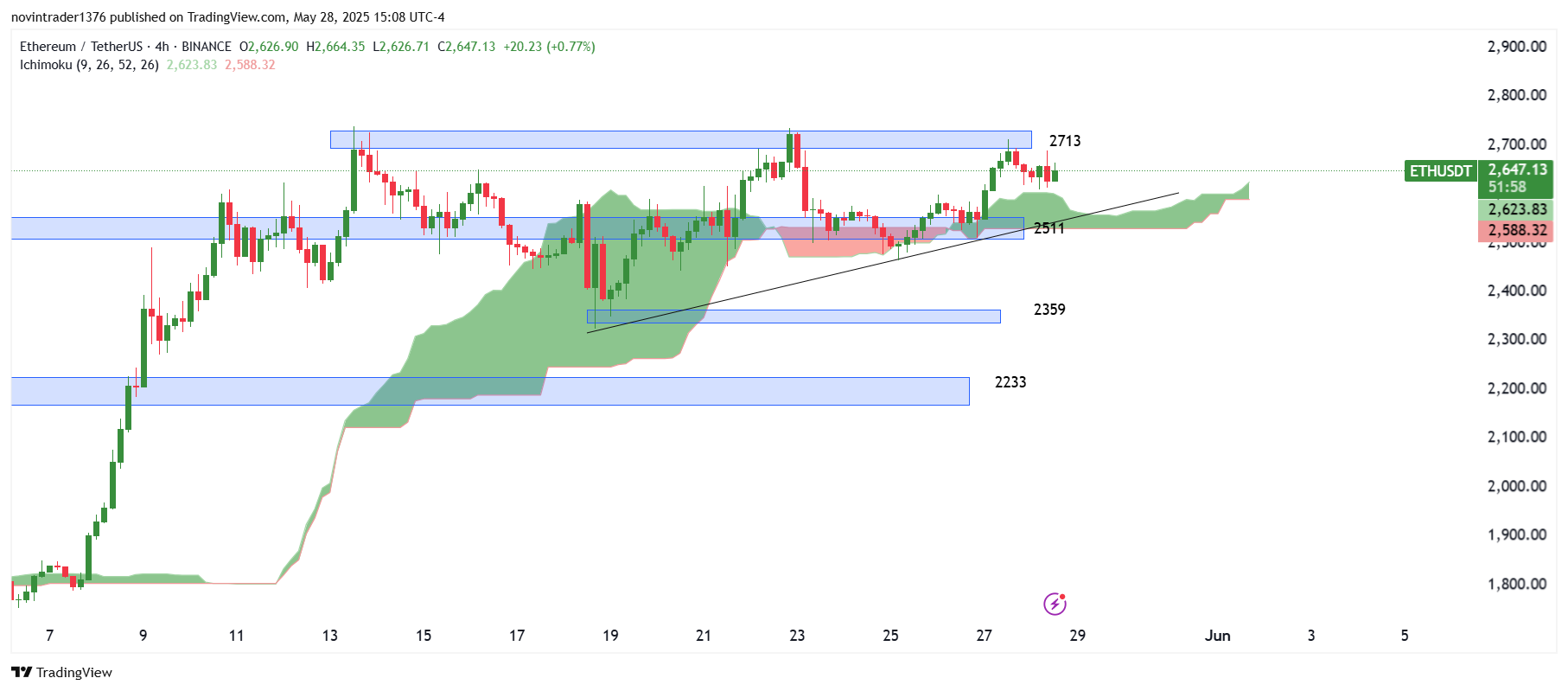Select the upper blue resistance rectangle near 2713
The image size is (1568, 691).
[x=680, y=139]
